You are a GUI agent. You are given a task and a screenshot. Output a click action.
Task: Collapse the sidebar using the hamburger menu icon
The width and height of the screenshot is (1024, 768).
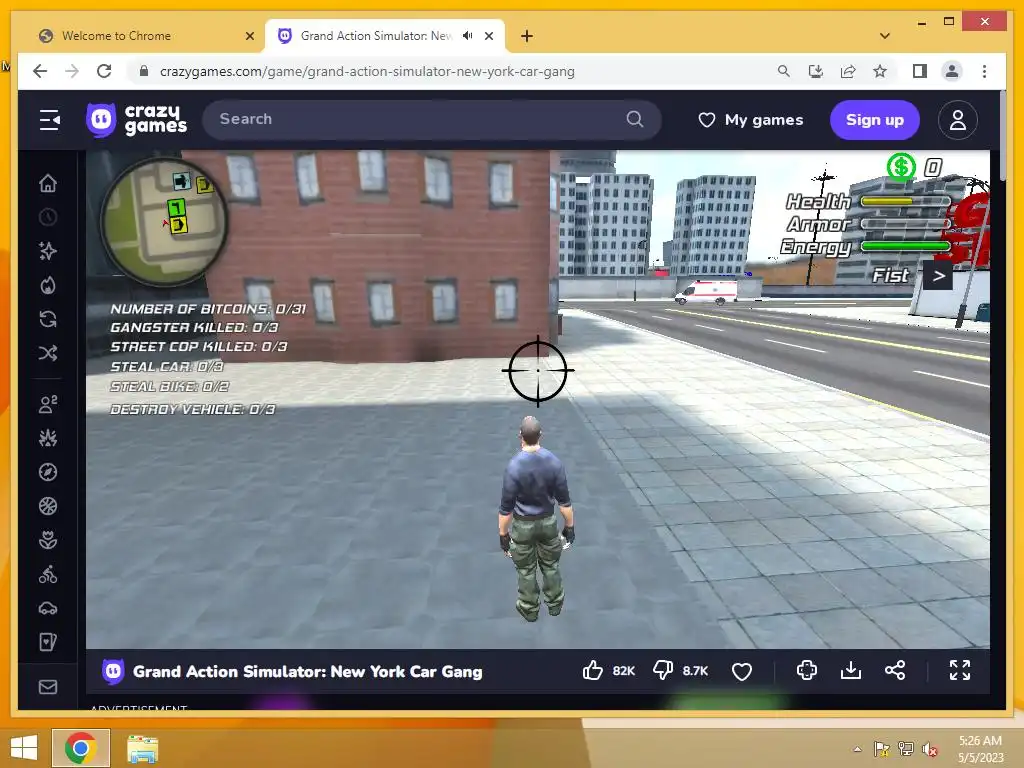tap(50, 120)
